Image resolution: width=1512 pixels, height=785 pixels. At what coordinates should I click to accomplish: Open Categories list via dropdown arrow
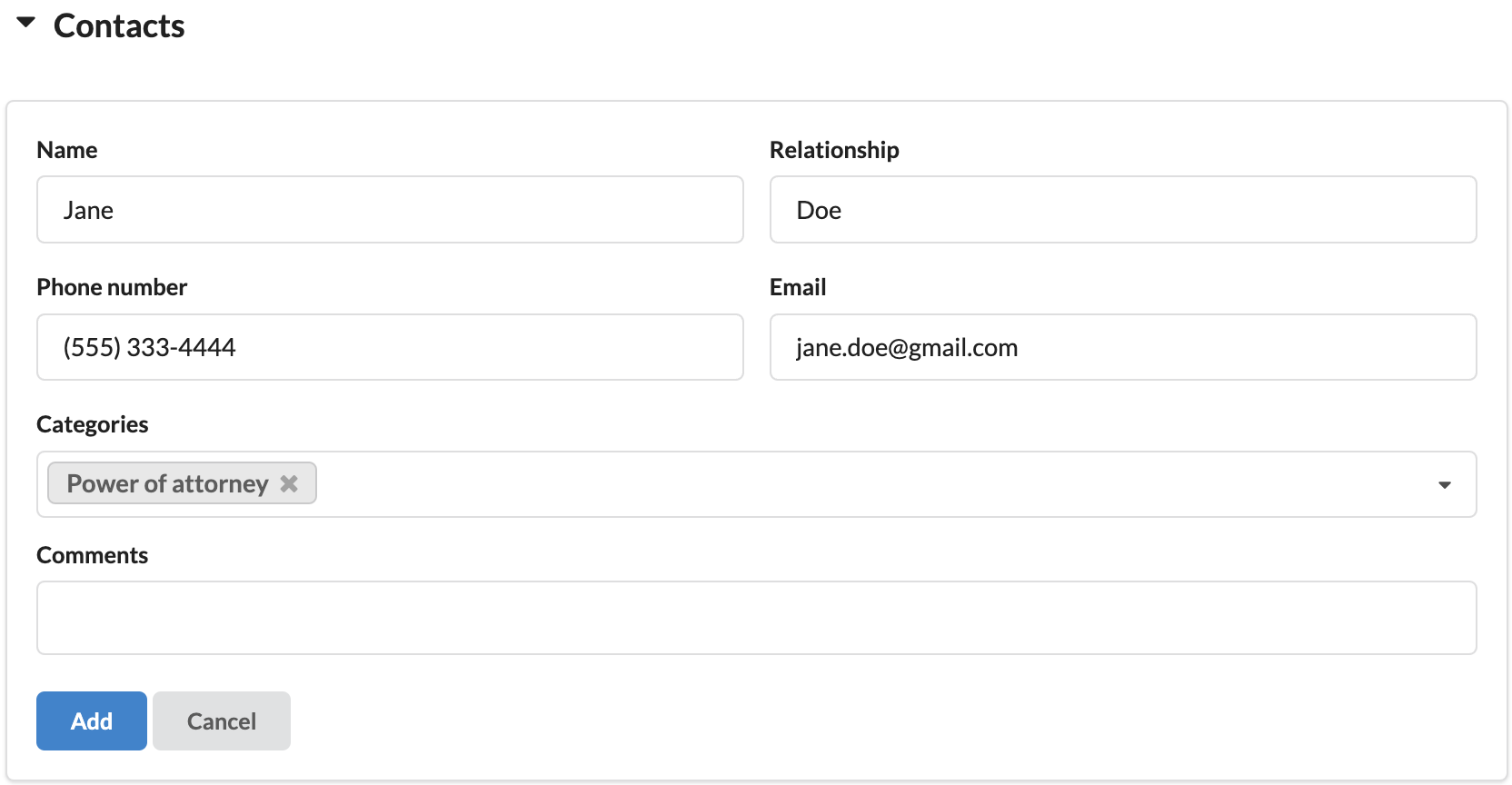point(1444,485)
